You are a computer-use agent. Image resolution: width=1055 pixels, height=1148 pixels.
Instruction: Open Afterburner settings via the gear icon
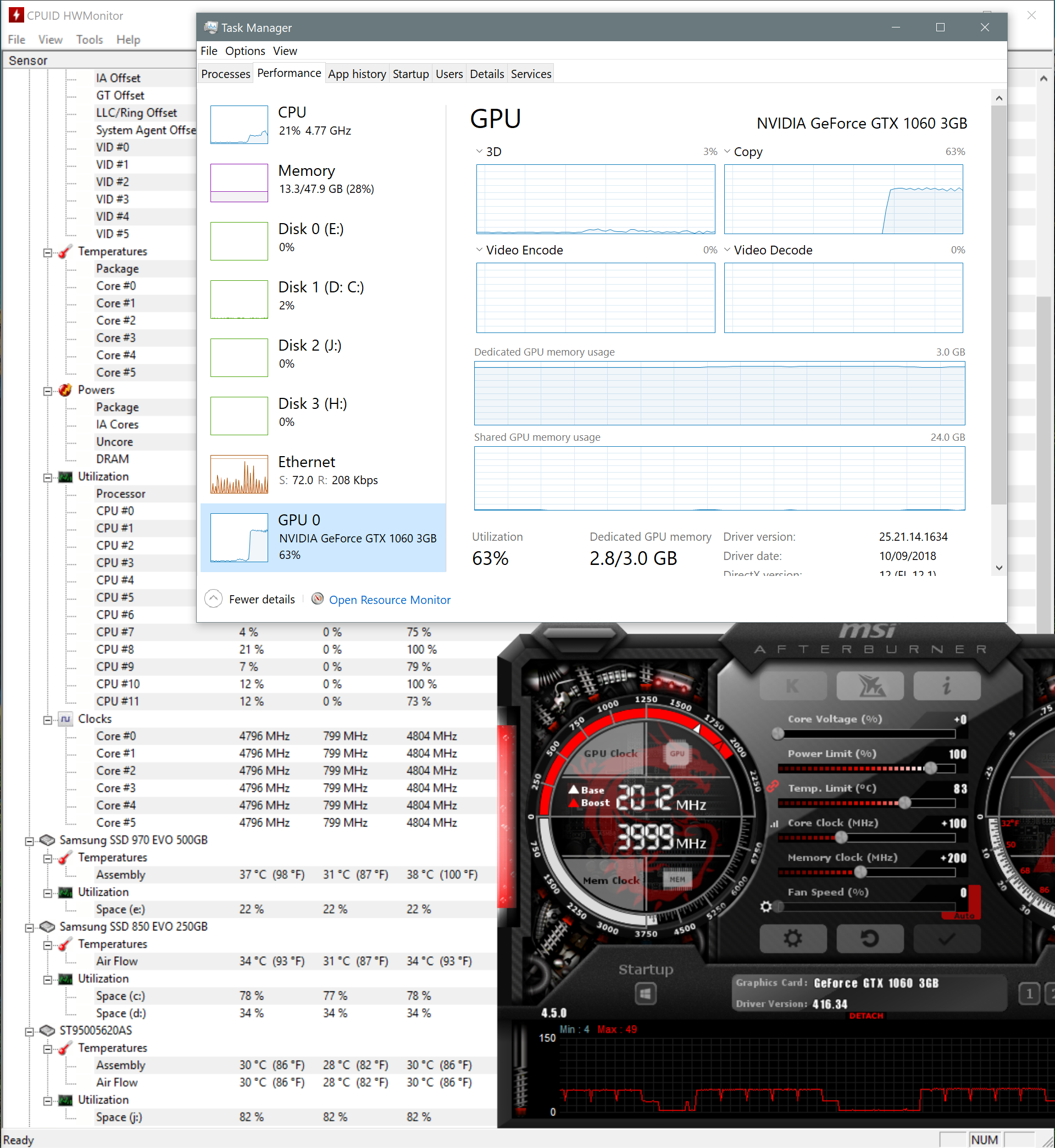(x=793, y=939)
